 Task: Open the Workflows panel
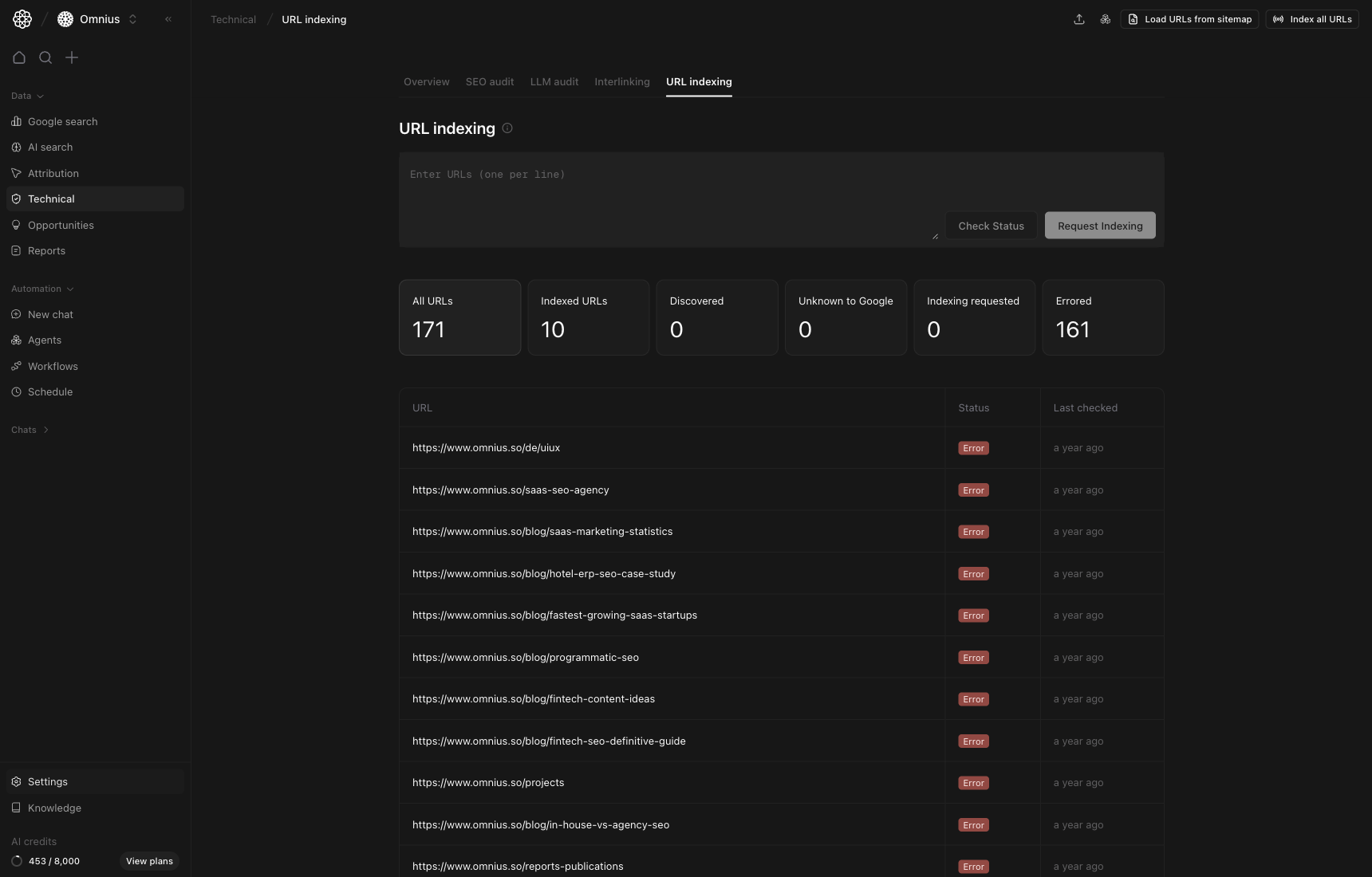tap(53, 366)
